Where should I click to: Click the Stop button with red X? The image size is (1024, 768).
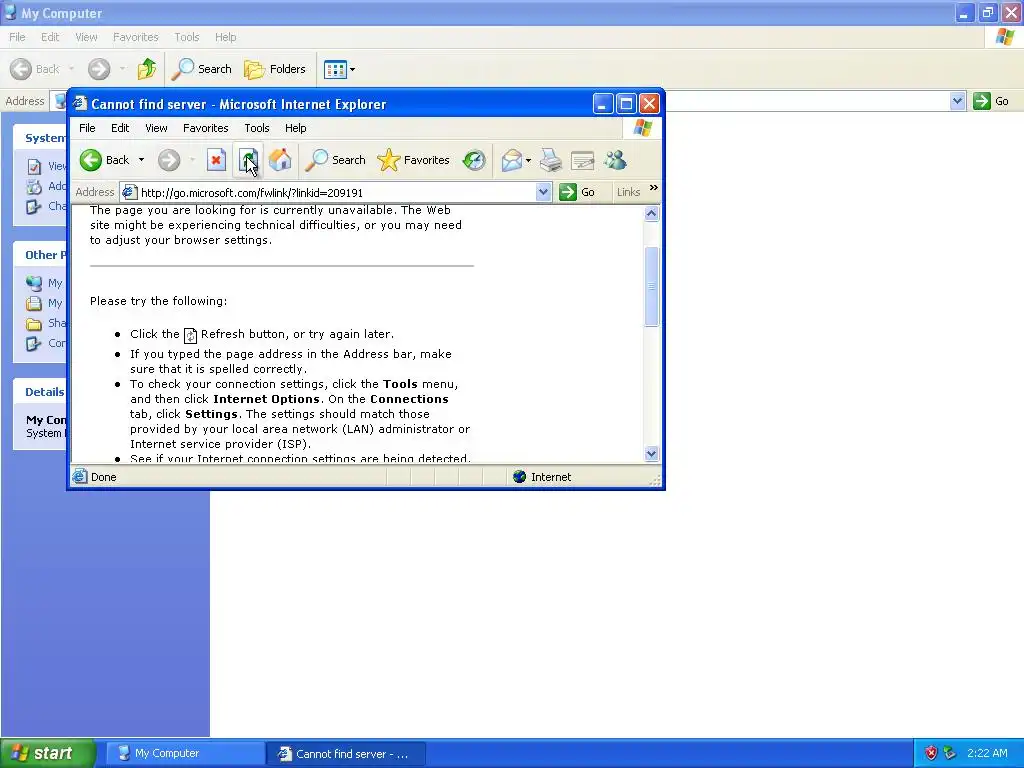[216, 160]
